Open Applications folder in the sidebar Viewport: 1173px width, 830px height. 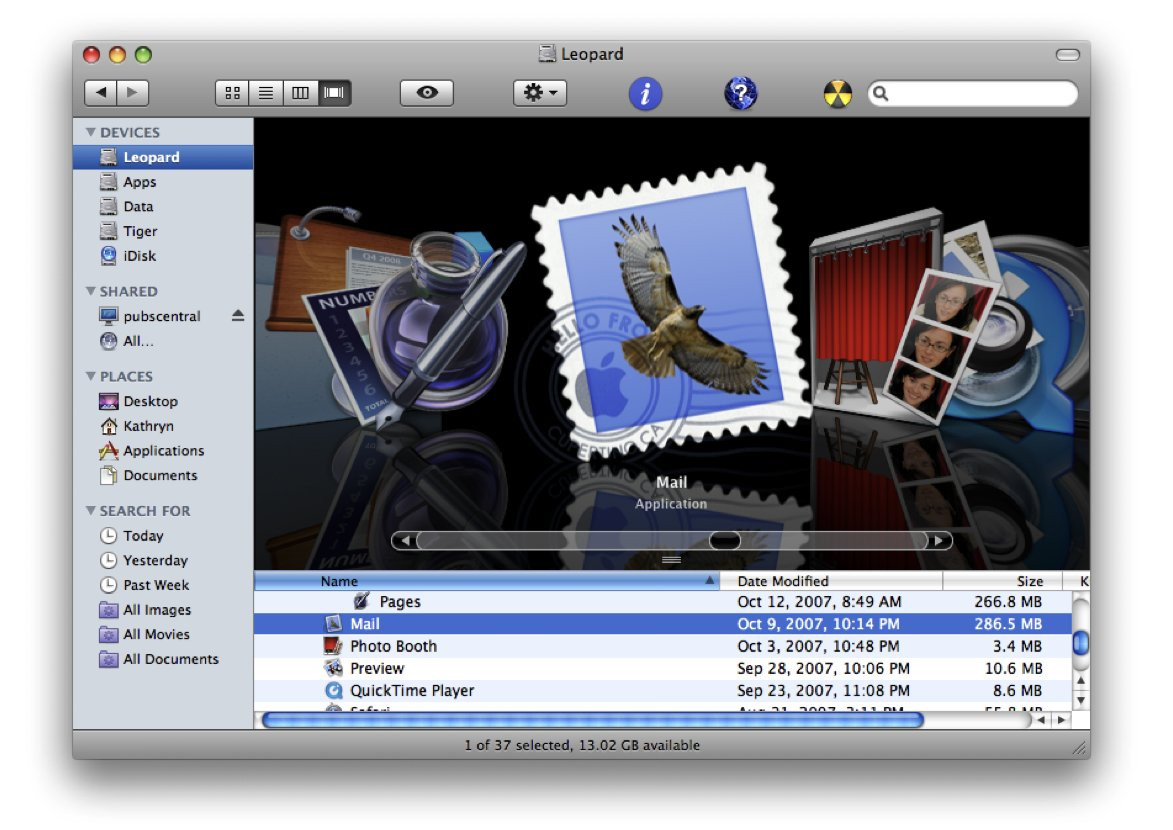163,451
